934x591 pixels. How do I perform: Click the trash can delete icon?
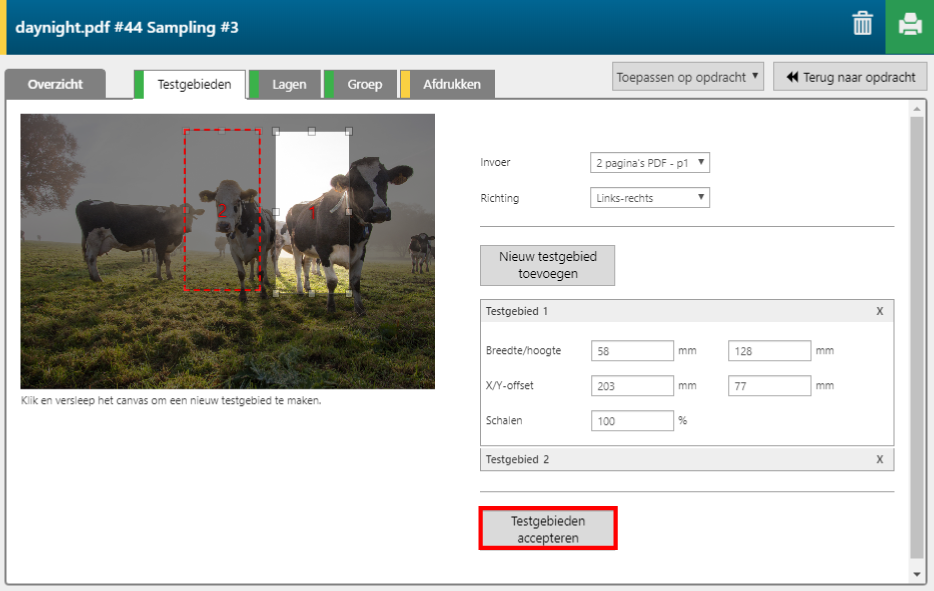coord(862,25)
